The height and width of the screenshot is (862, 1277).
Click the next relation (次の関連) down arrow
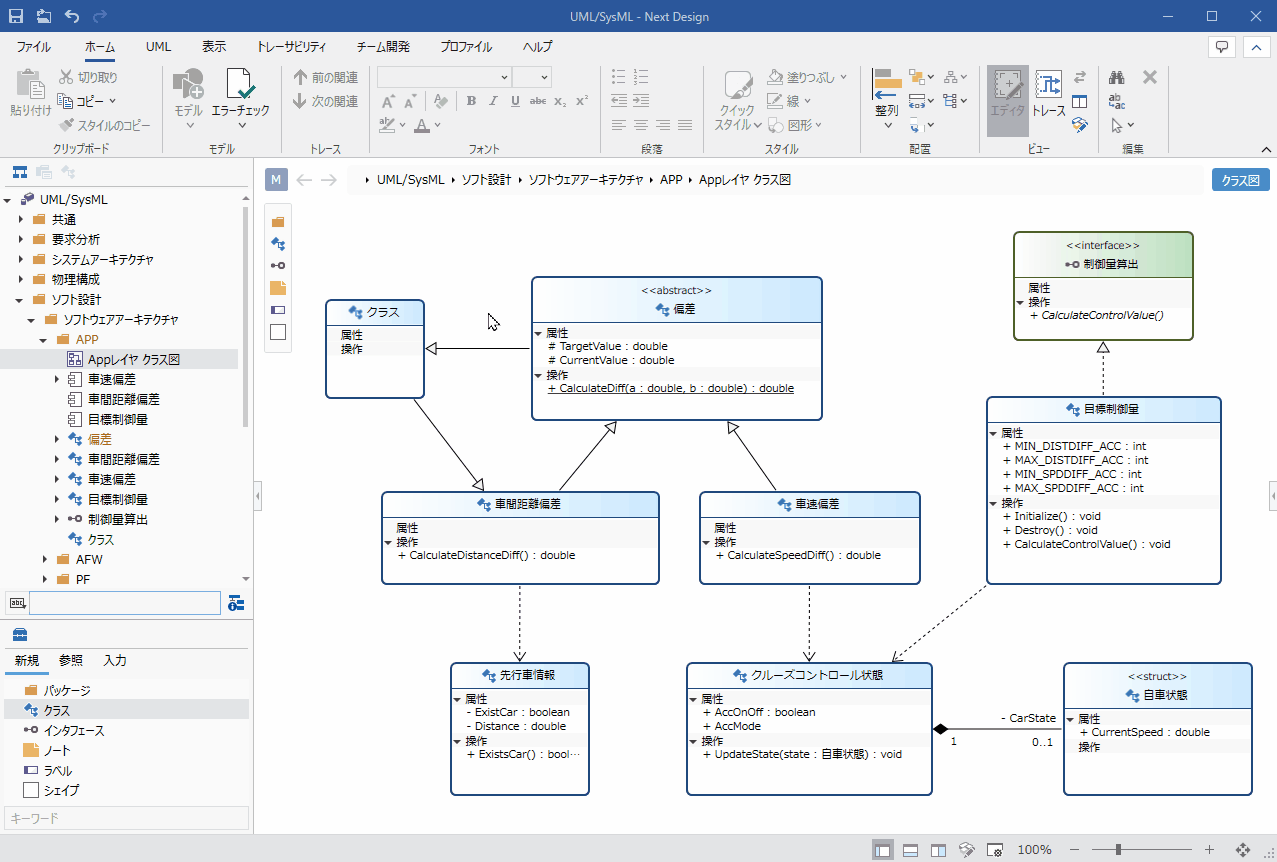(300, 101)
